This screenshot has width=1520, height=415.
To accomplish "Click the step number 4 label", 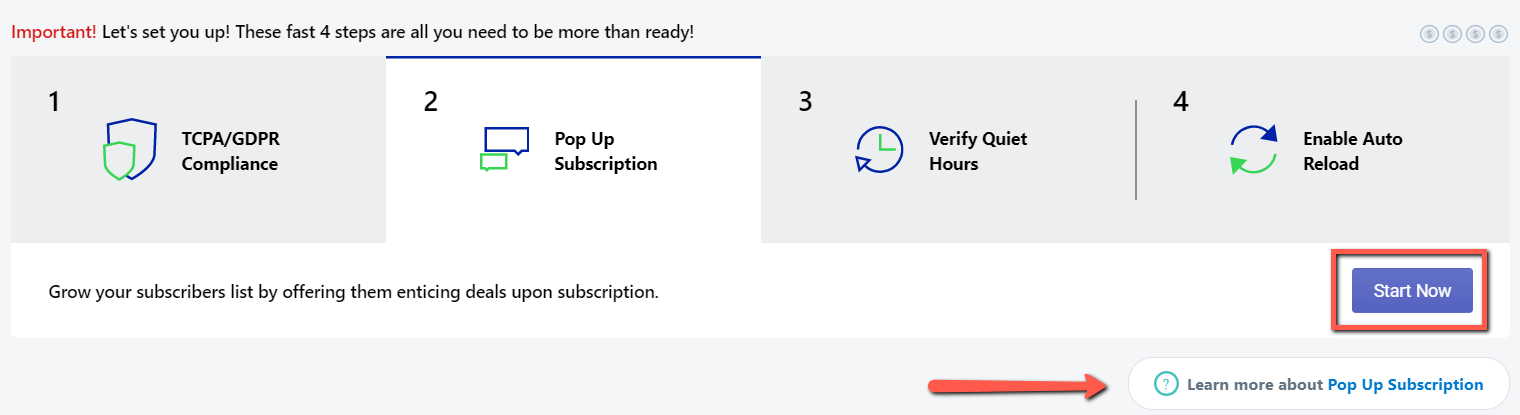I will tap(1180, 102).
